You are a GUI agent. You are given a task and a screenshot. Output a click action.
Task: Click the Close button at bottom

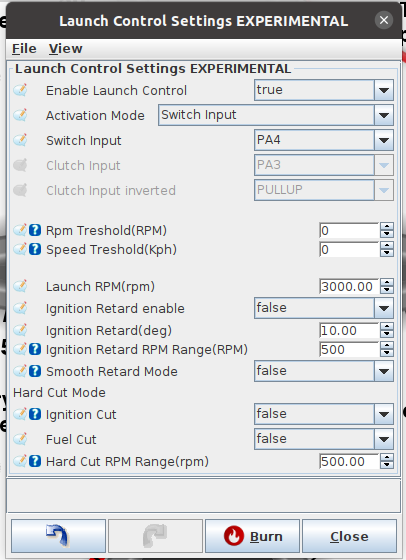(349, 536)
